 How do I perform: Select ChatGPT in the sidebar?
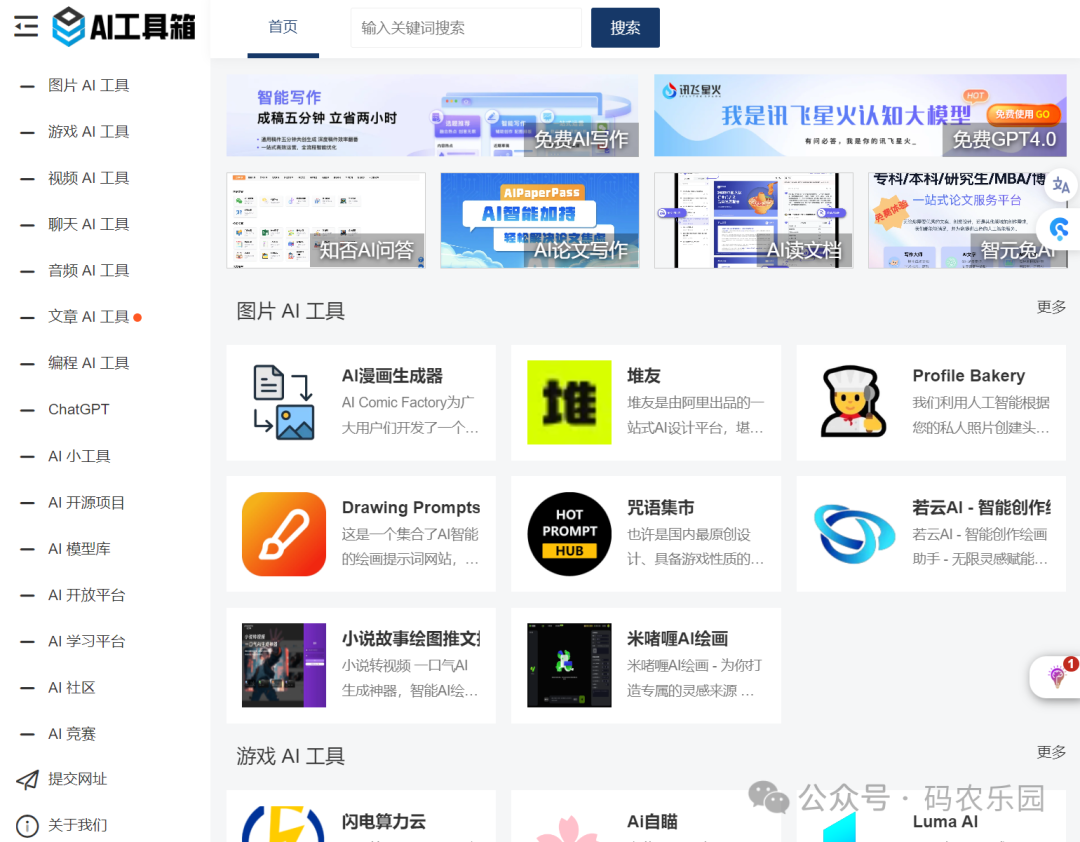(79, 409)
